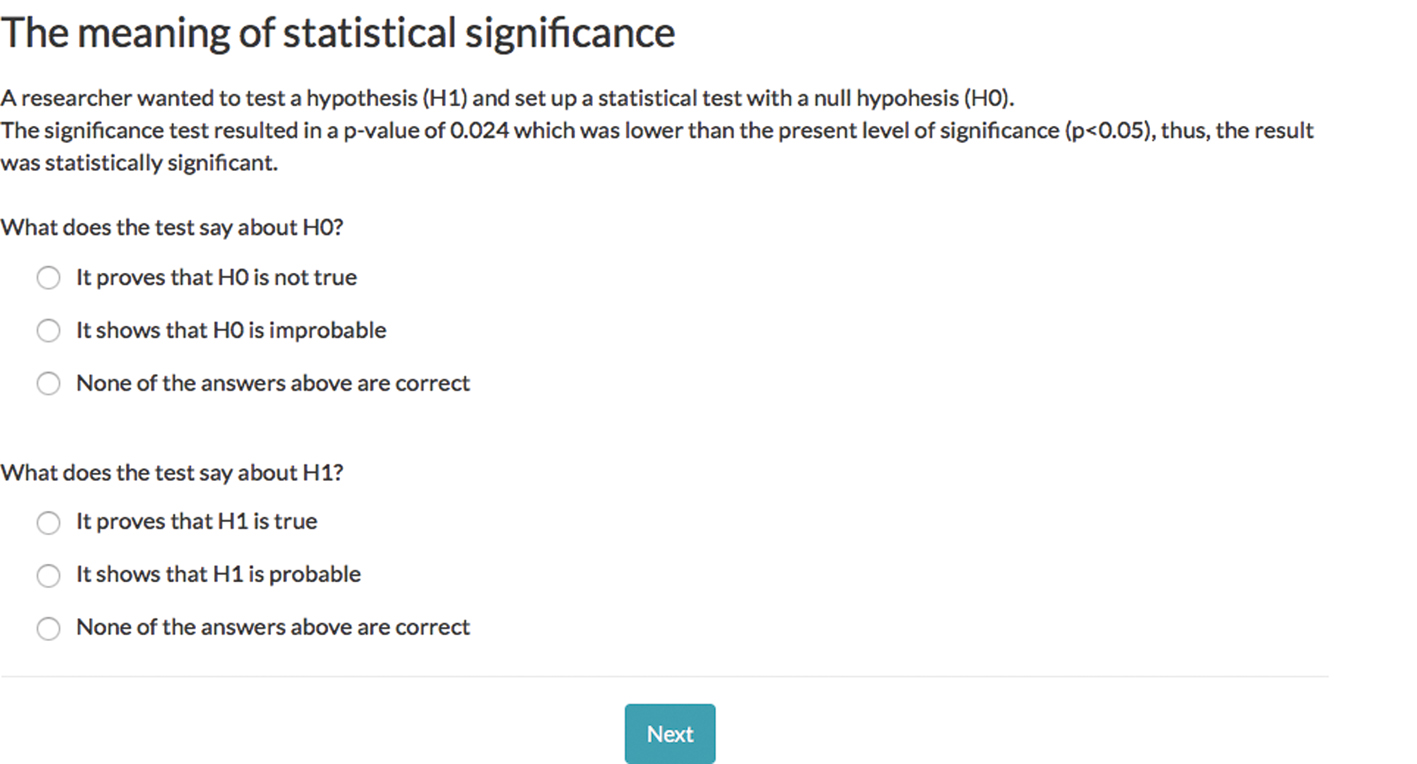Click the text line 'was statistically significant.'
Viewport: 1417px width, 764px height.
tap(139, 163)
